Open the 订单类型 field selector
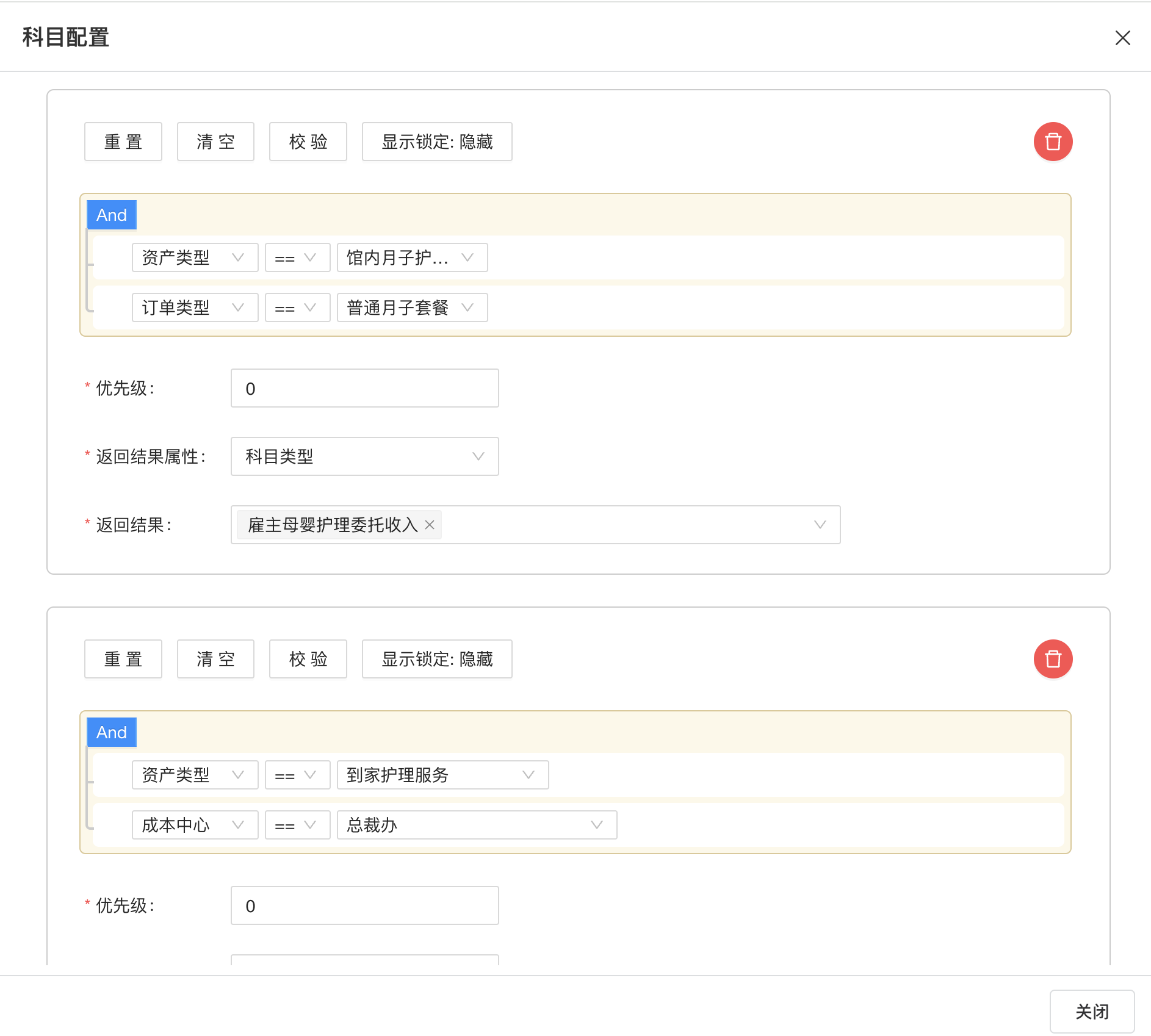Image resolution: width=1151 pixels, height=1036 pixels. click(195, 308)
